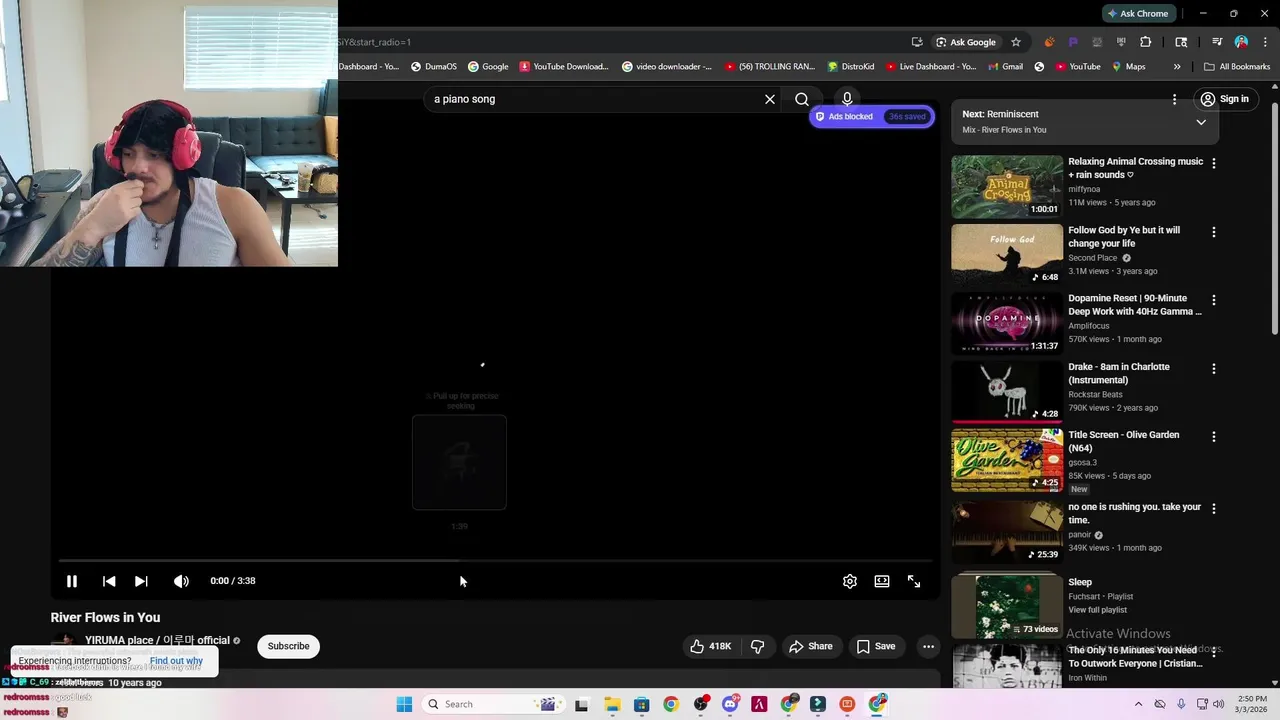Expand the Mix - River Flows in You queue
The width and height of the screenshot is (1280, 720).
coord(1201,122)
